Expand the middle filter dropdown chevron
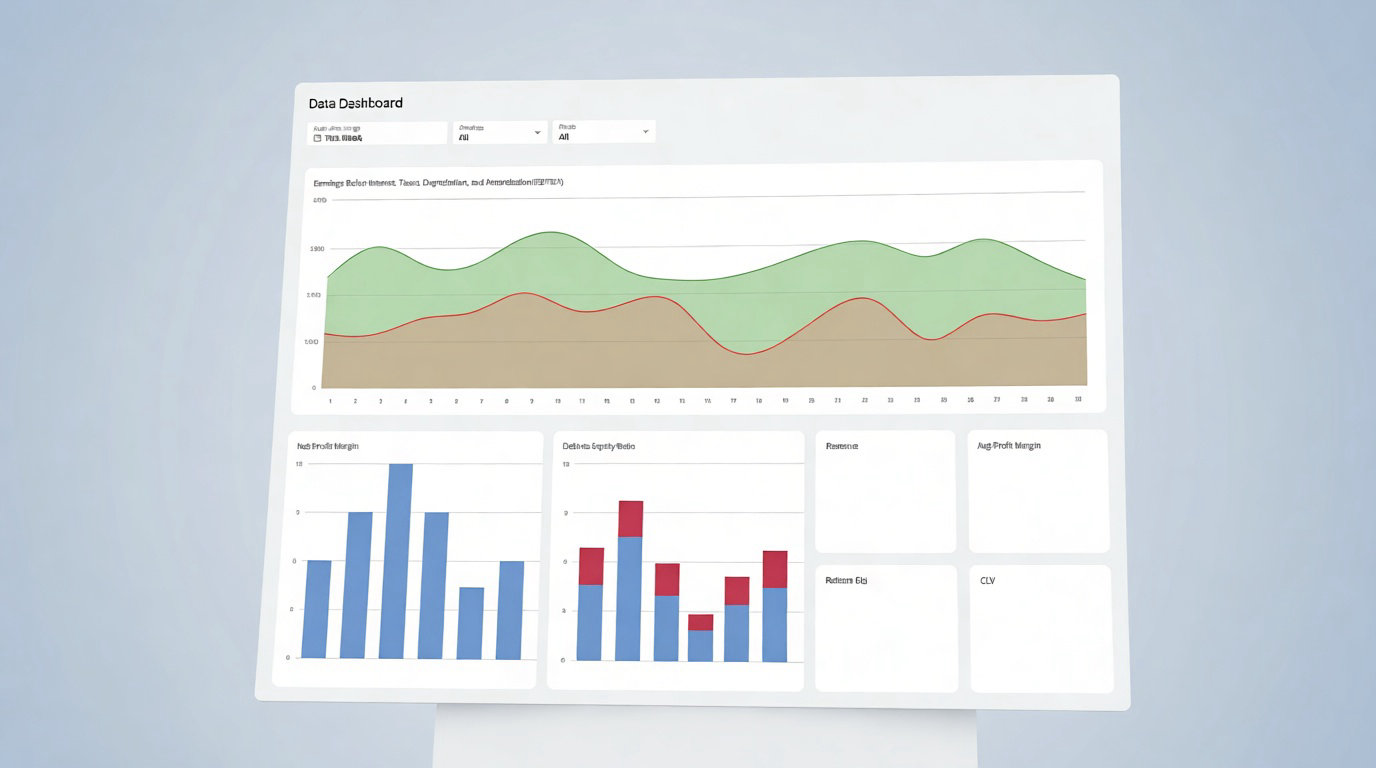1376x768 pixels. coord(538,132)
